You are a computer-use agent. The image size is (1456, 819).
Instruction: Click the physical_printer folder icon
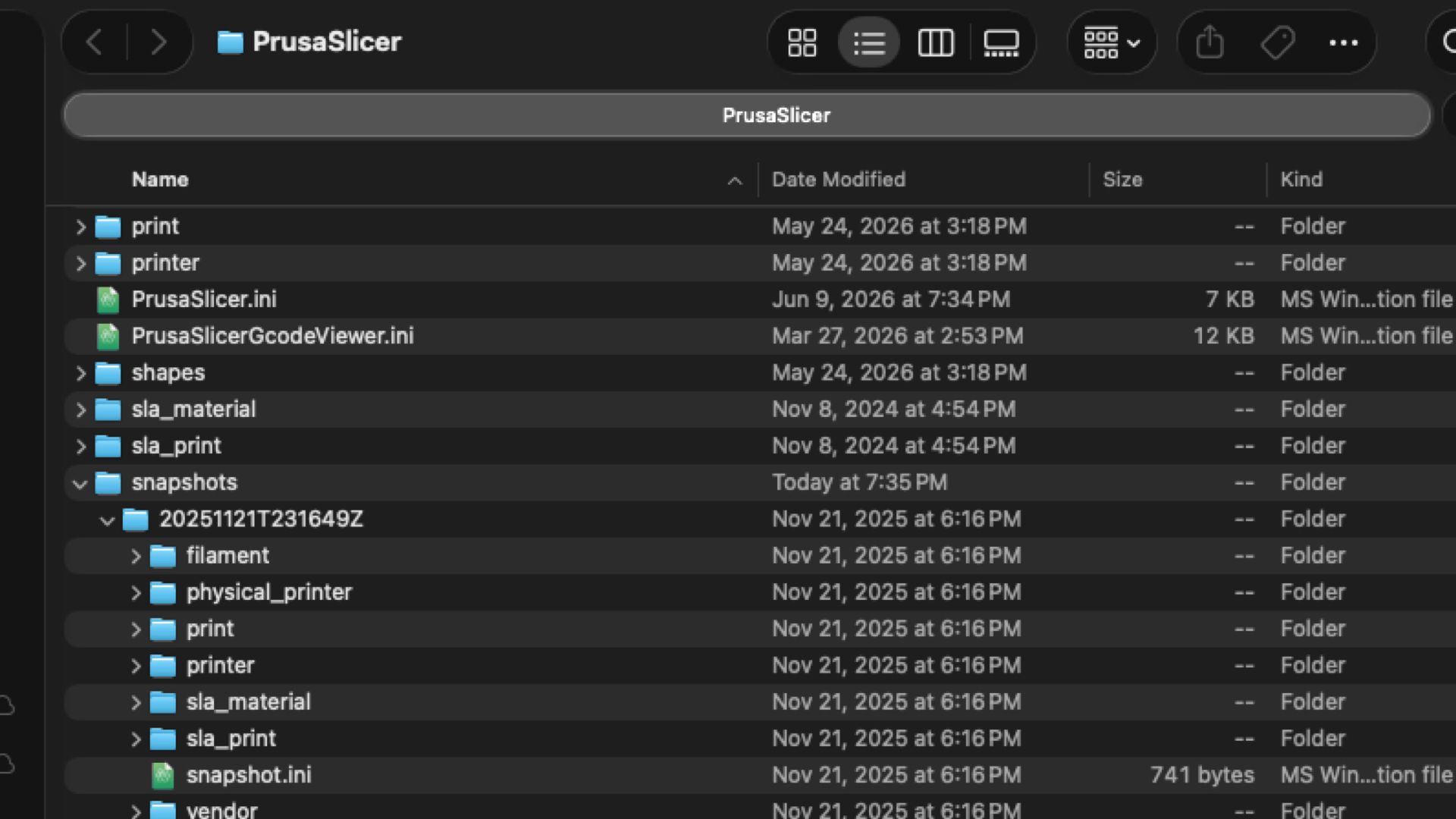(x=163, y=592)
